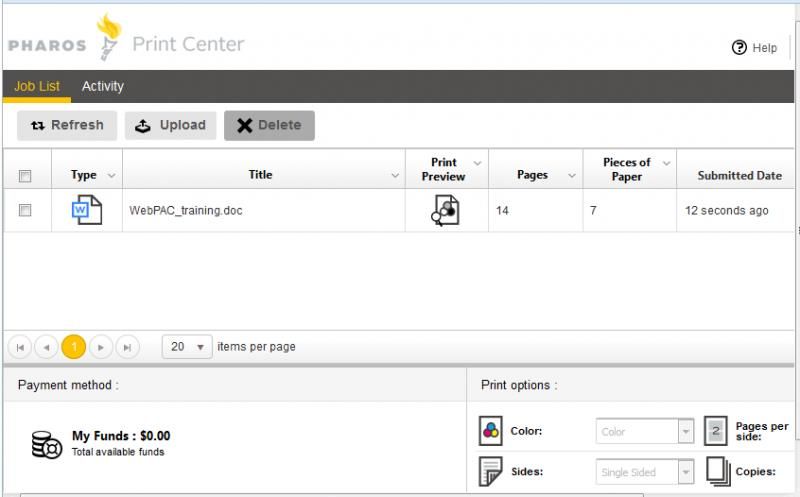Screen dimensions: 800x497
Task: Click the Color print option icon
Action: pyautogui.click(x=491, y=431)
